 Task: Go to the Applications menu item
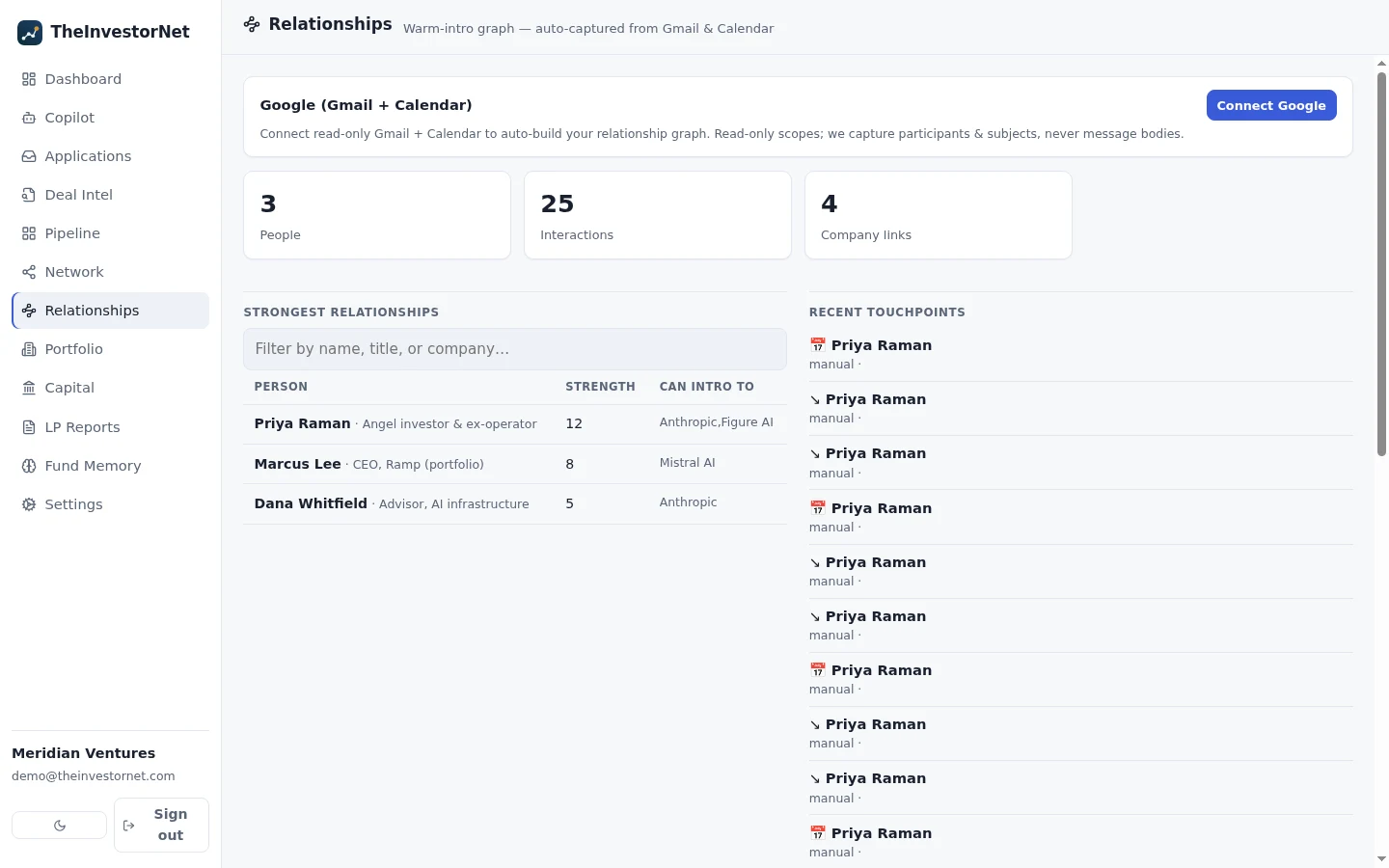(x=110, y=156)
